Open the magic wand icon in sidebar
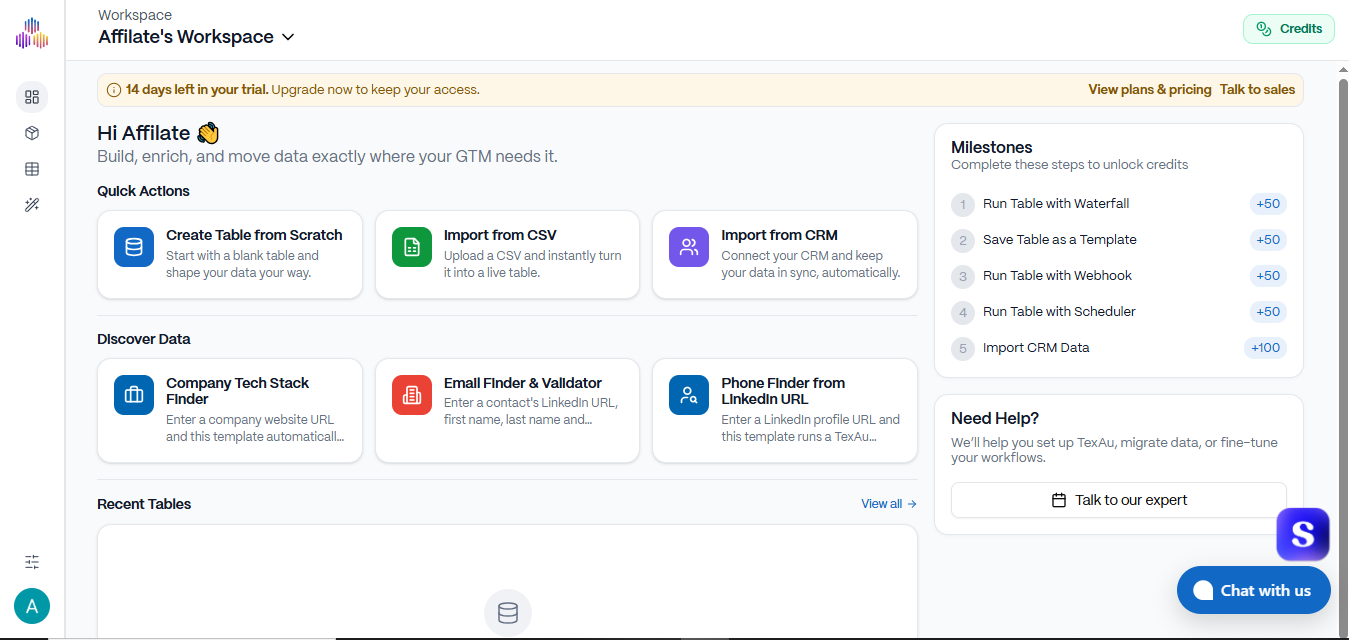The image size is (1349, 640). 32,205
